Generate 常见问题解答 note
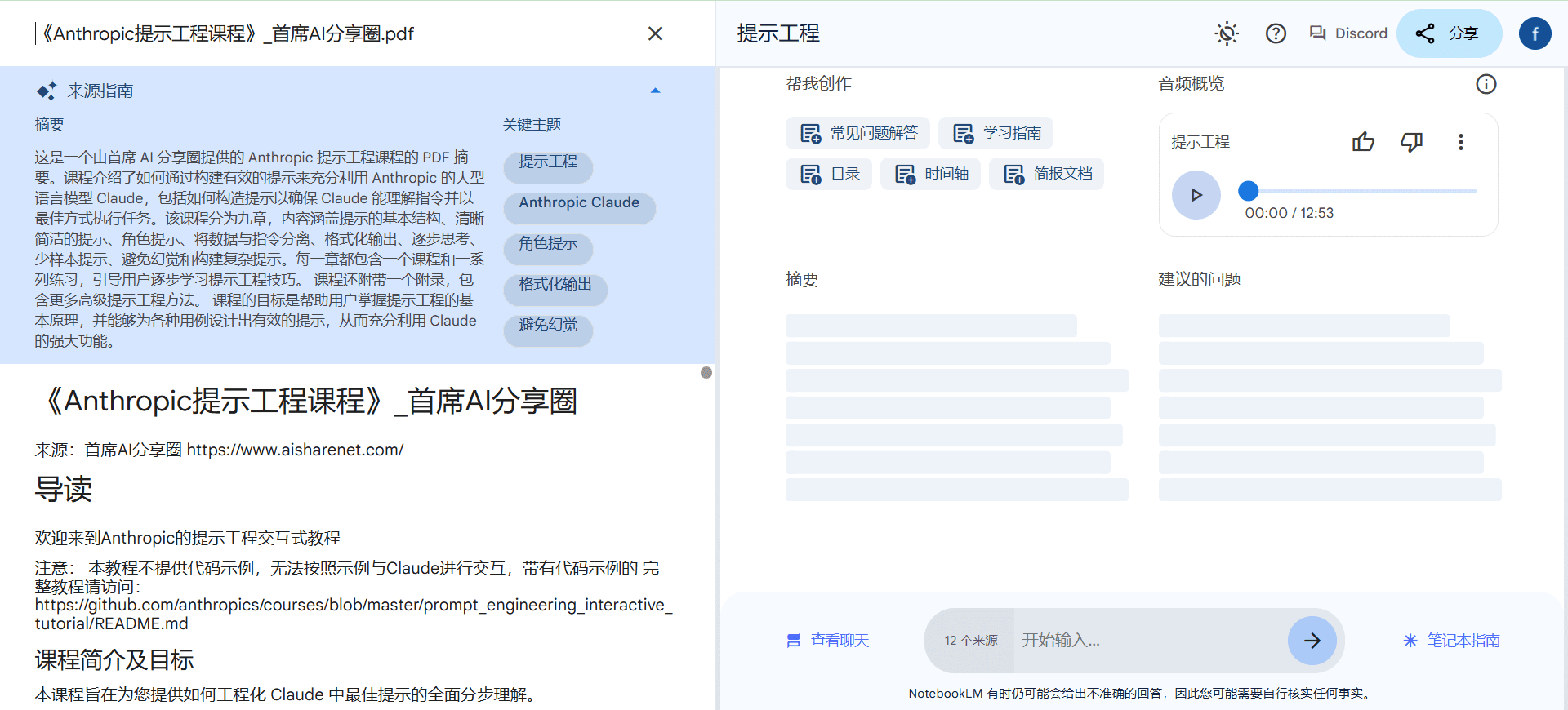1568x710 pixels. (857, 133)
